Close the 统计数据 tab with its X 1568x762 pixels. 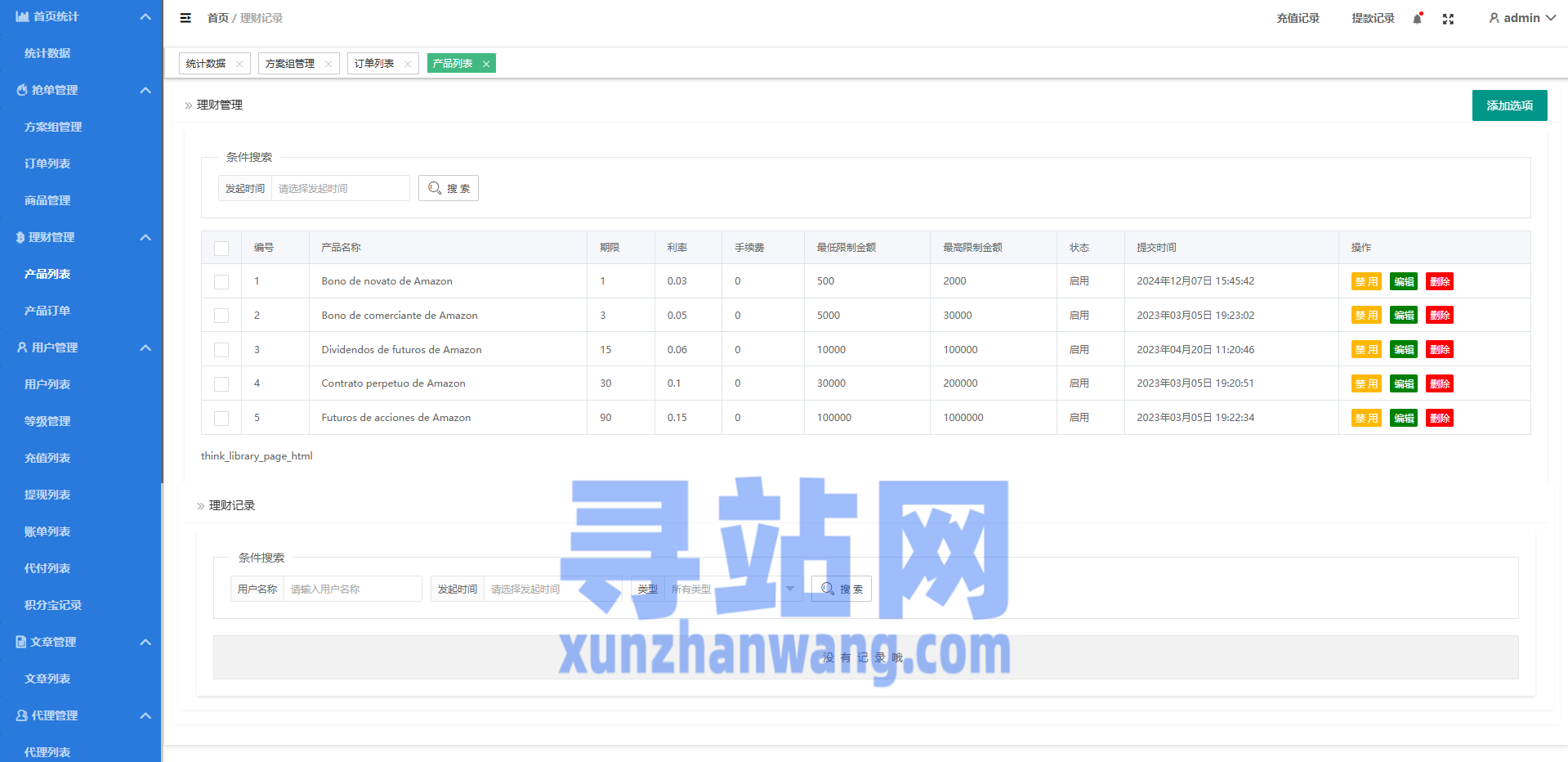[x=239, y=64]
